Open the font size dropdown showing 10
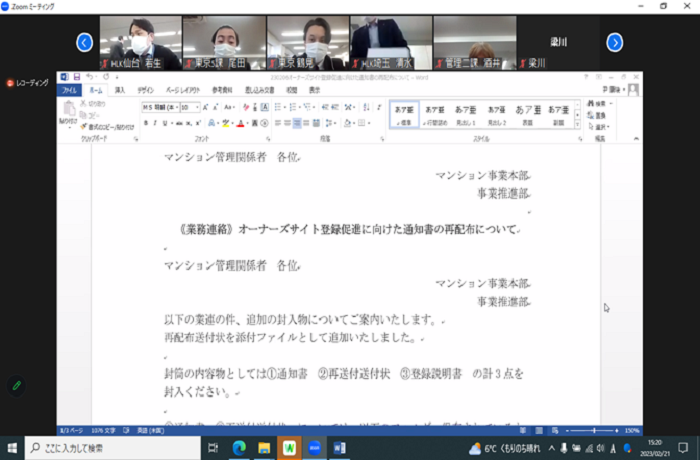 click(197, 107)
